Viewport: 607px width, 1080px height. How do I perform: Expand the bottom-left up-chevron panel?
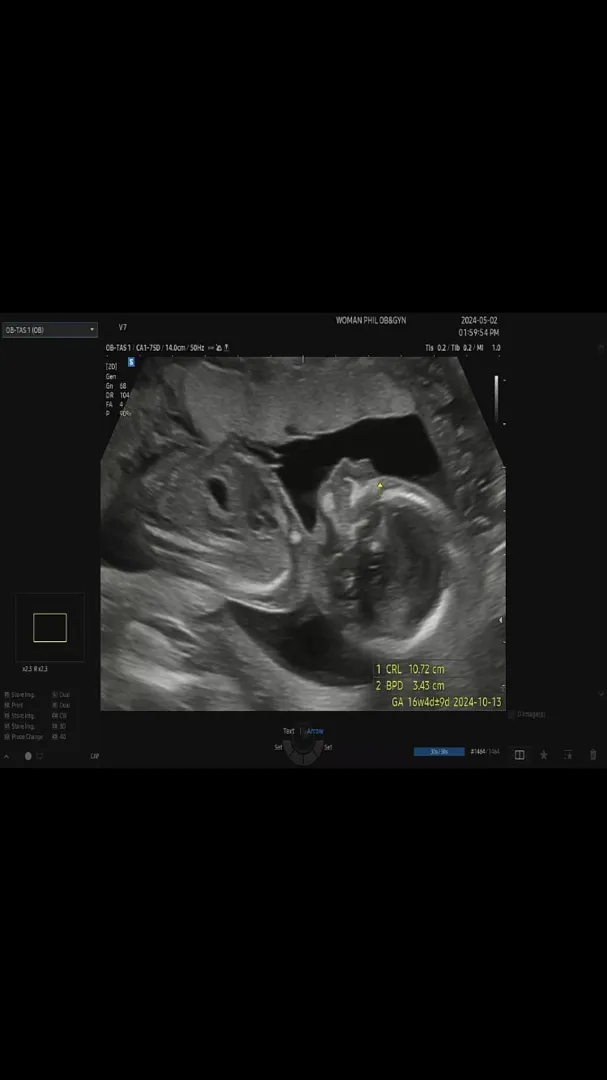tap(7, 756)
